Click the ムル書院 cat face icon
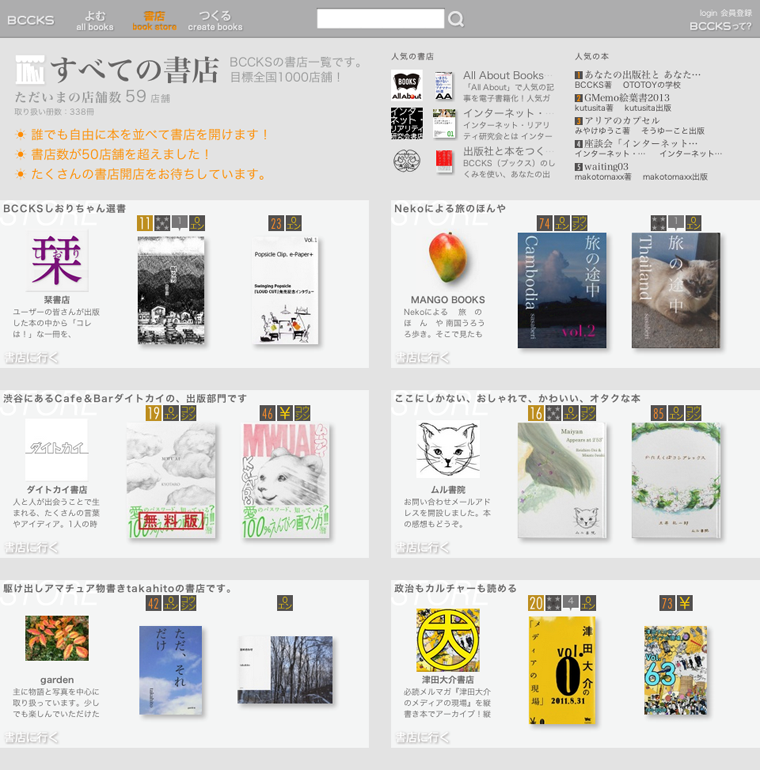 447,450
